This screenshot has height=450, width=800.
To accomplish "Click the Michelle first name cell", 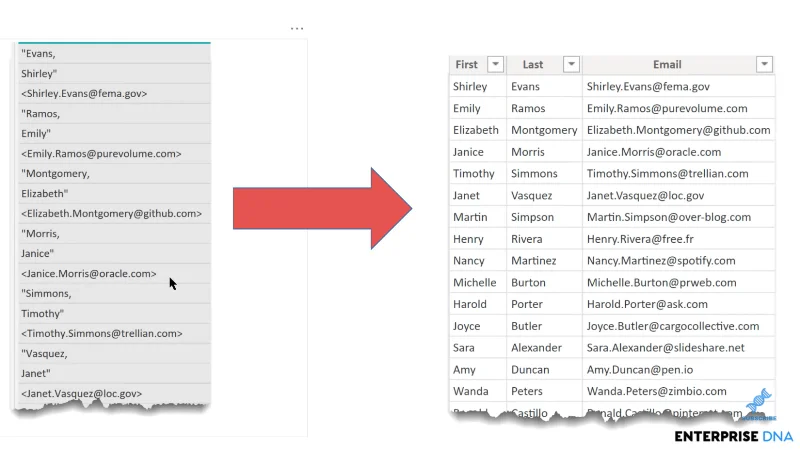I will click(478, 283).
